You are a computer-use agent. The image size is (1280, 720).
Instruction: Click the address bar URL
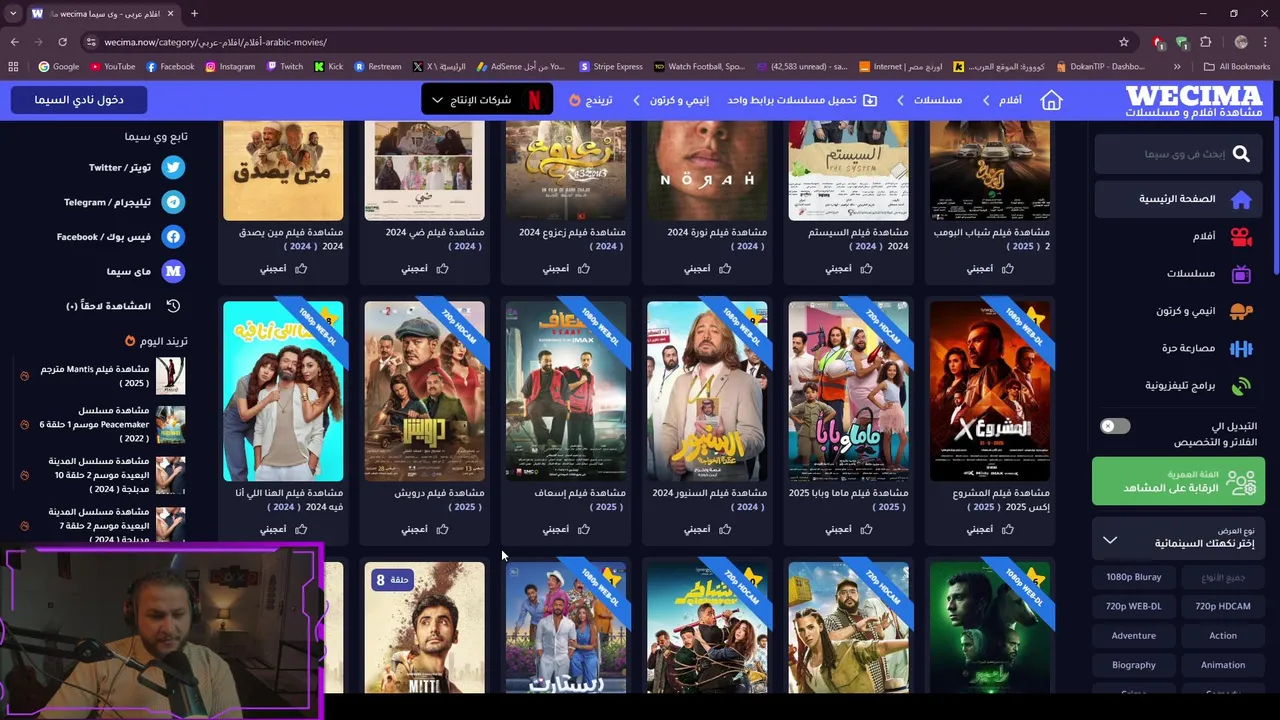215,42
